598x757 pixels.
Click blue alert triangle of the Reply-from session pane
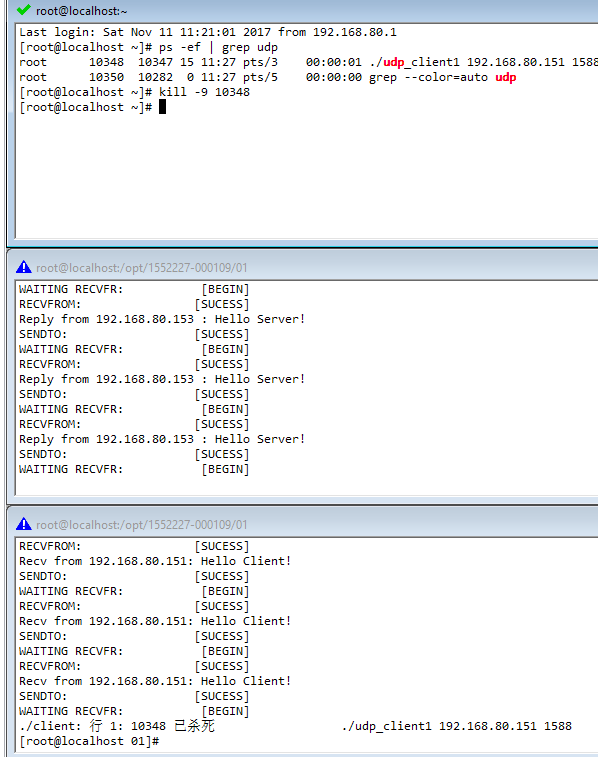(x=24, y=267)
